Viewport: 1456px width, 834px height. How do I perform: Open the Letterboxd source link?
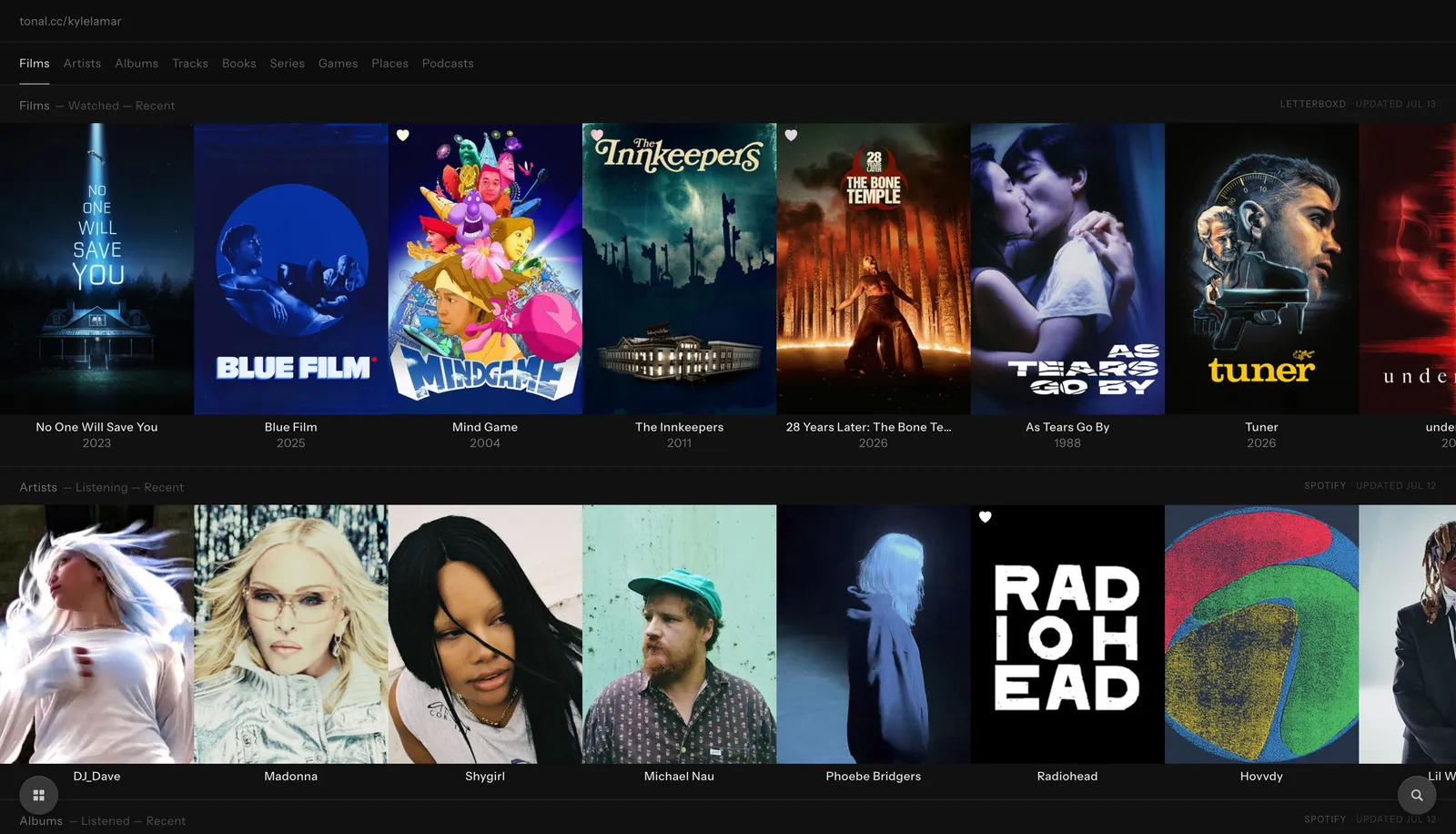pos(1312,104)
